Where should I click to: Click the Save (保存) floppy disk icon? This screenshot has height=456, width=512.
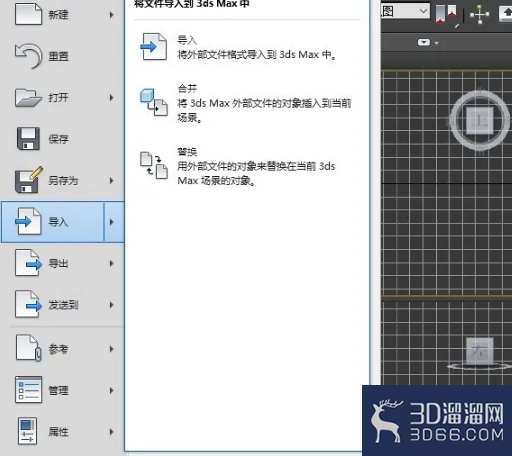pyautogui.click(x=28, y=138)
